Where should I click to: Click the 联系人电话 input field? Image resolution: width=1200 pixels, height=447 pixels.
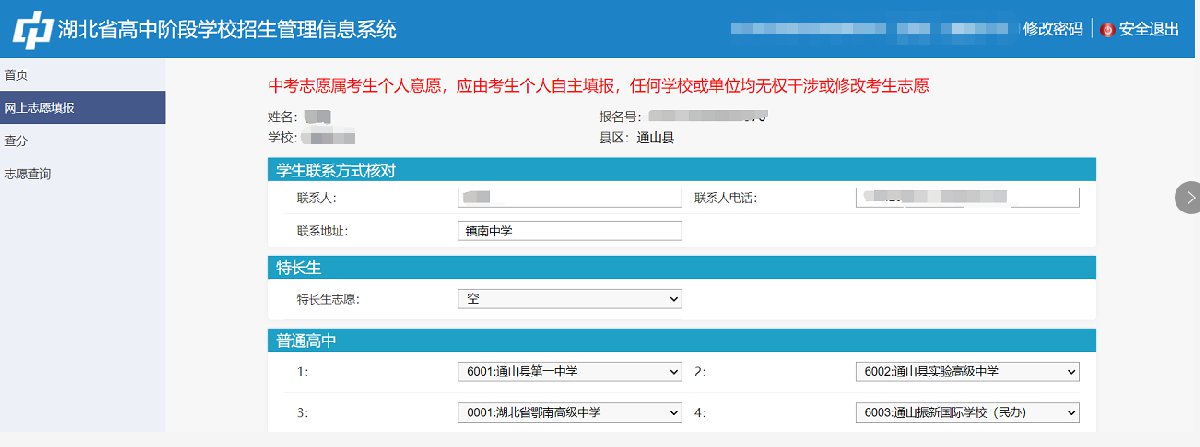pyautogui.click(x=968, y=197)
